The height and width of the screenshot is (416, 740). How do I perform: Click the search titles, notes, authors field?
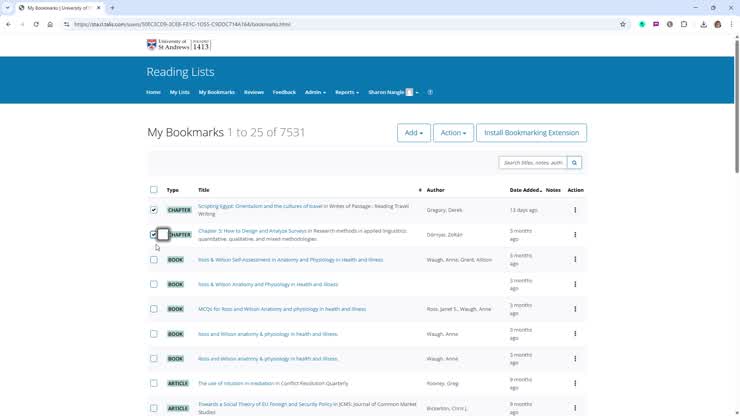tap(533, 162)
